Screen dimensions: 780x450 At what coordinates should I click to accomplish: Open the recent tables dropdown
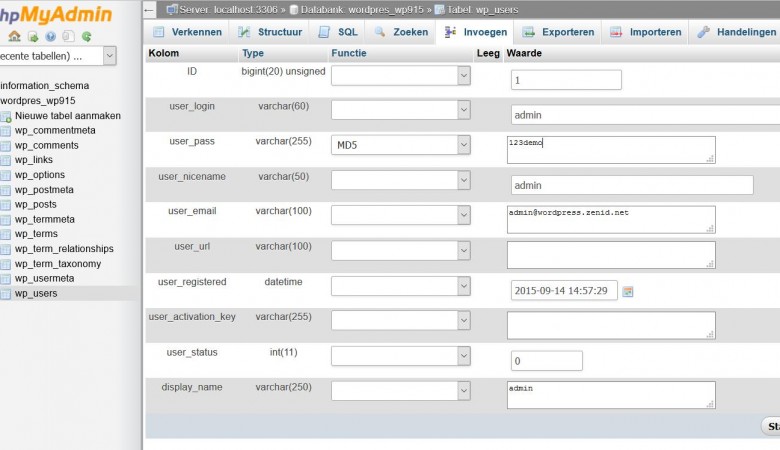pos(110,56)
